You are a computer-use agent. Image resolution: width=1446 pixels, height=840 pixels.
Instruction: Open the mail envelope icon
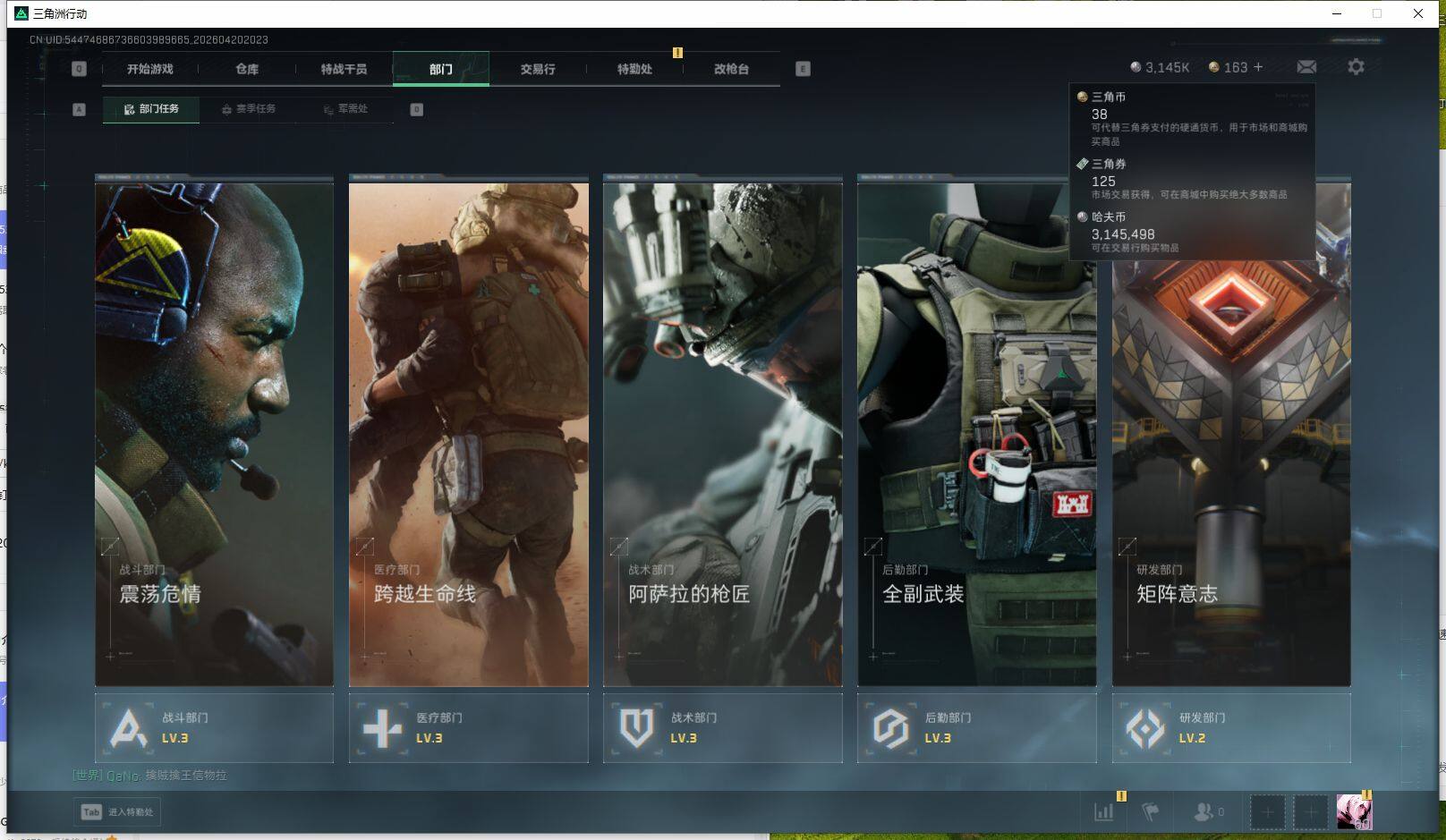coord(1306,67)
